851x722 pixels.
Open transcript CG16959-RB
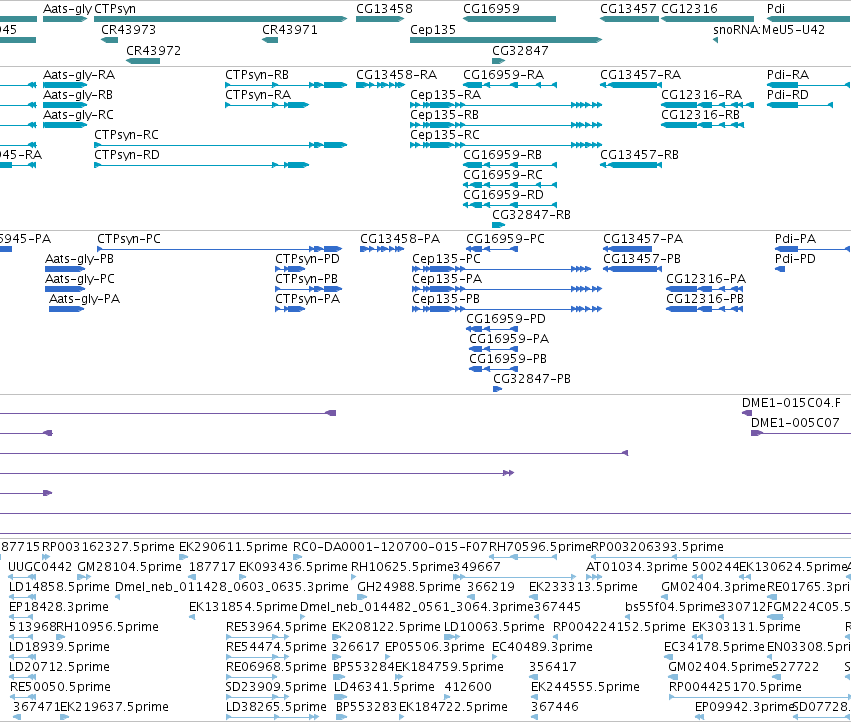tap(510, 165)
